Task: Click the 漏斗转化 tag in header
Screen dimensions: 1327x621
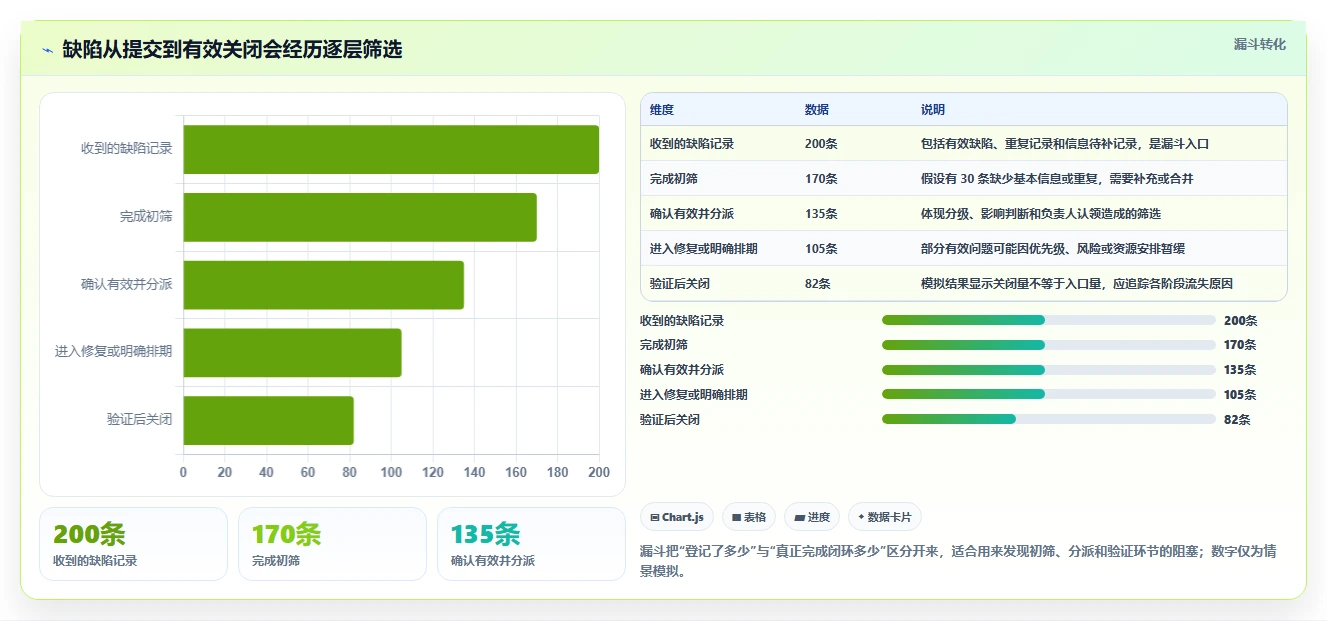Action: [1260, 45]
